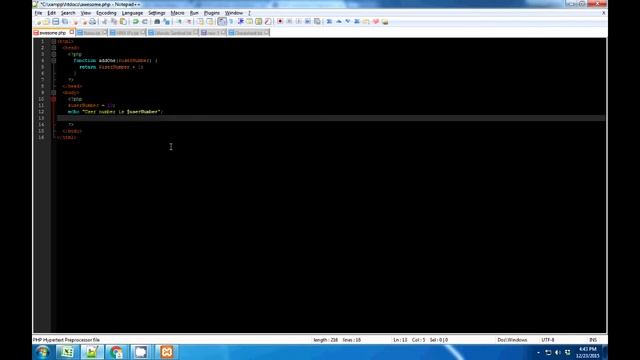The height and width of the screenshot is (360, 640).
Task: Toggle synchronized horizontal scrolling
Action: pyautogui.click(x=210, y=22)
